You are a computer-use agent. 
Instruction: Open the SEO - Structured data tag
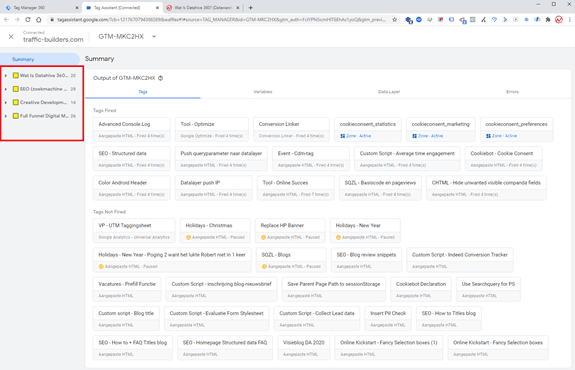[x=132, y=159]
